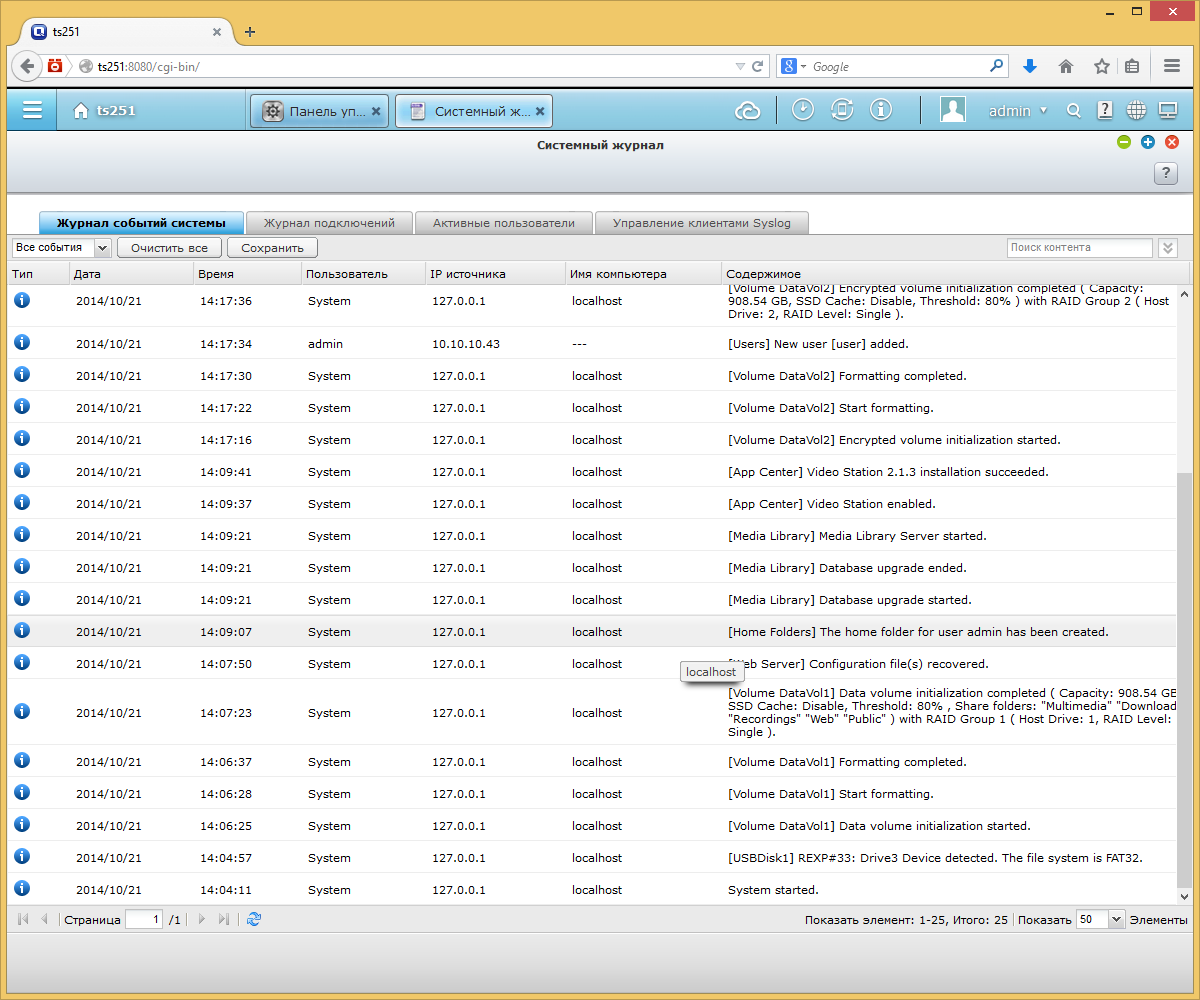Open the search engine selector dropdown
This screenshot has height=1000, width=1200.
click(x=794, y=66)
